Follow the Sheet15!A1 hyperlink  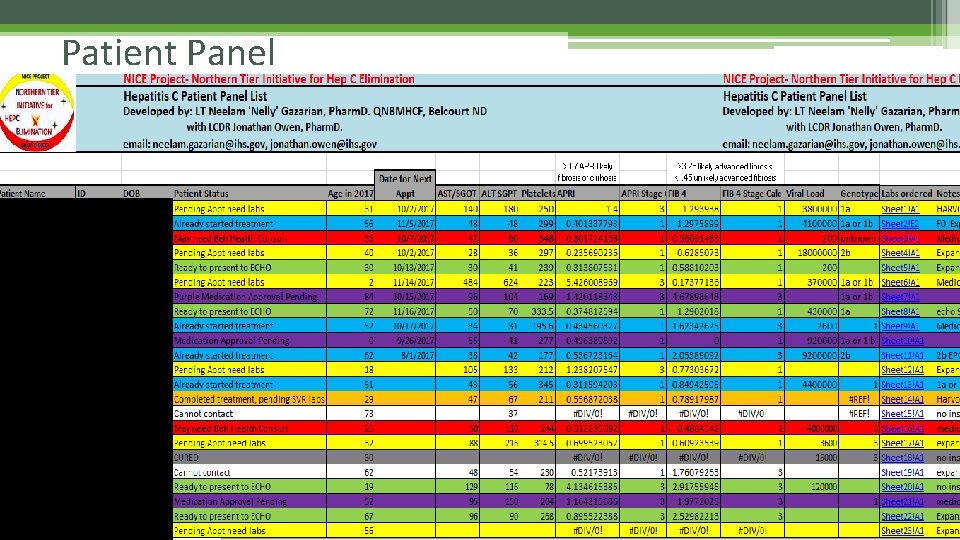pyautogui.click(x=901, y=414)
